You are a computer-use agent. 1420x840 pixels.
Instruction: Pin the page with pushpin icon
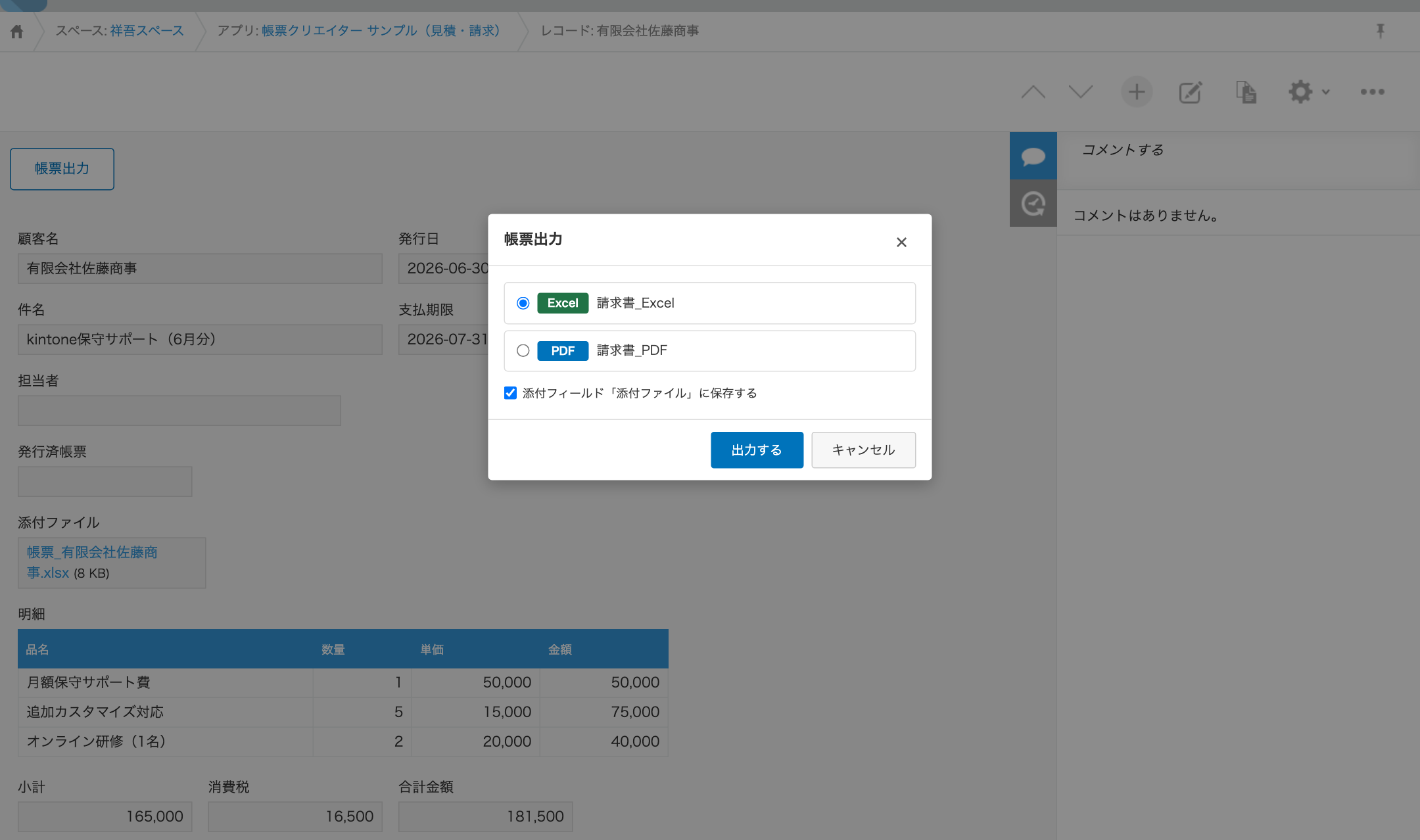(x=1381, y=31)
